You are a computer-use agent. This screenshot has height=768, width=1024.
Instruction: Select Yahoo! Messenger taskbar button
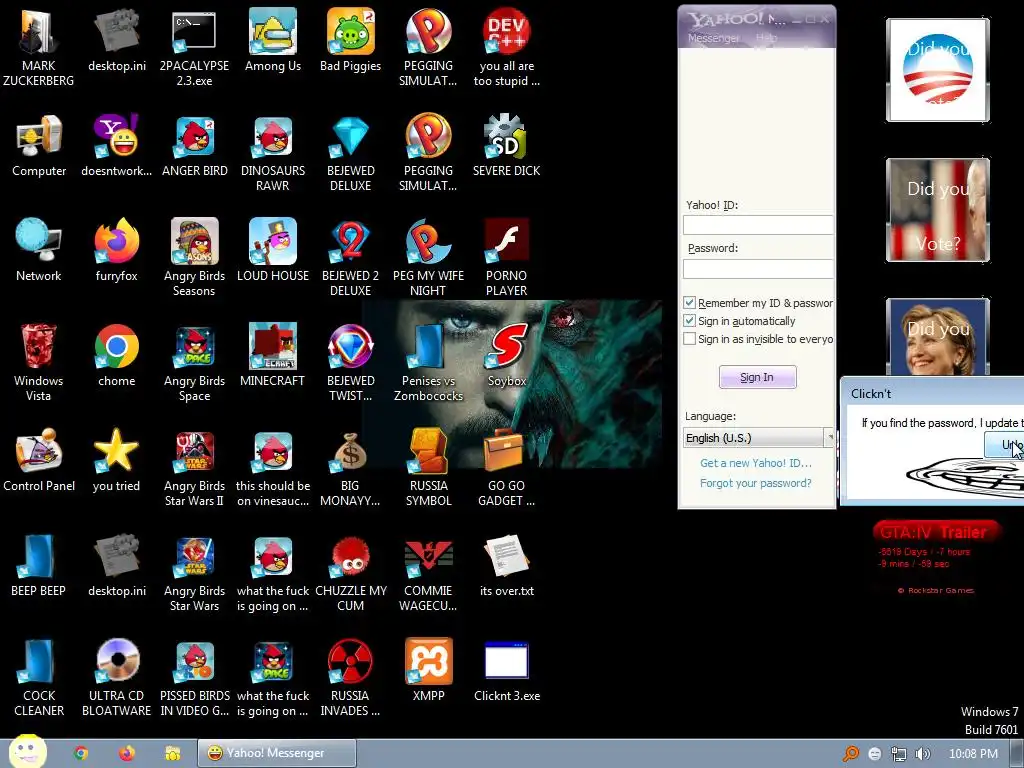277,753
